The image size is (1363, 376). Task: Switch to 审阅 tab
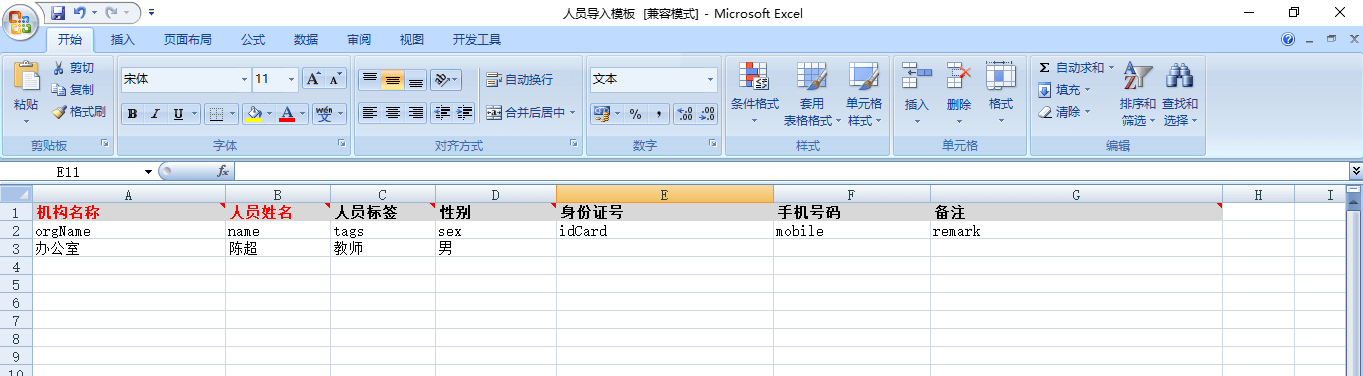point(359,40)
